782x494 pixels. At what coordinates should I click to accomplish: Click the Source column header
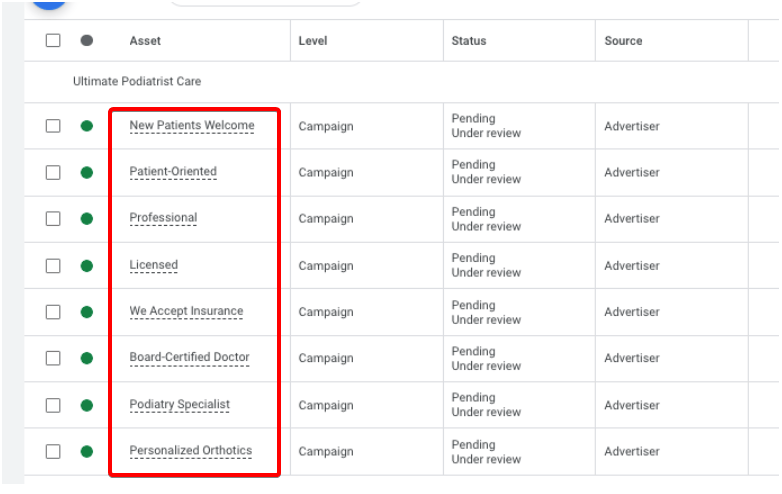click(x=623, y=41)
